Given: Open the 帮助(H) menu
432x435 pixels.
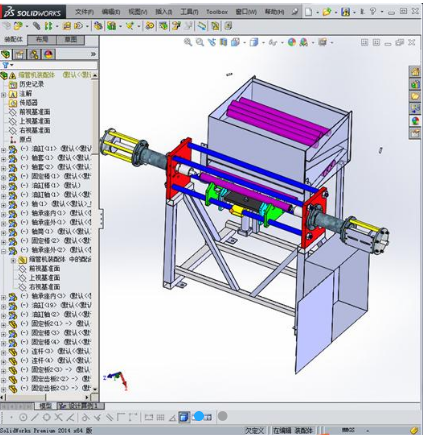Looking at the screenshot, I should click(x=274, y=12).
